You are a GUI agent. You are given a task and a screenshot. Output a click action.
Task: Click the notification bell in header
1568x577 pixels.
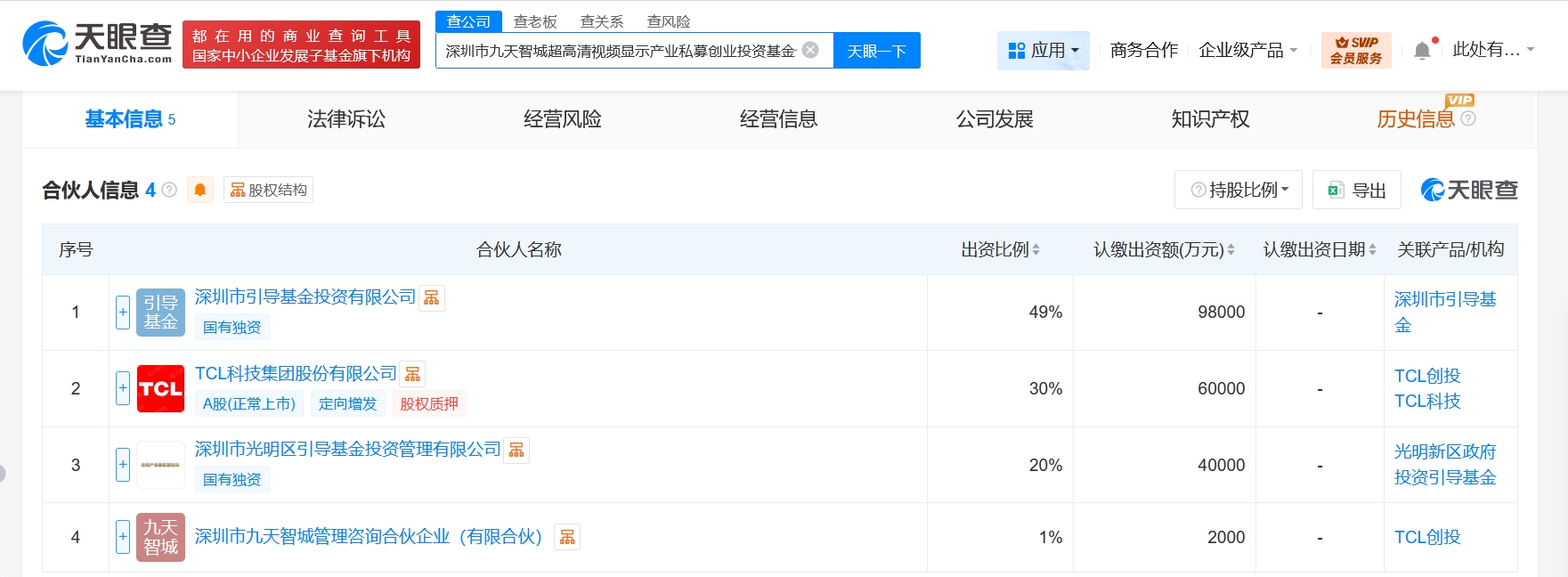pos(1422,51)
